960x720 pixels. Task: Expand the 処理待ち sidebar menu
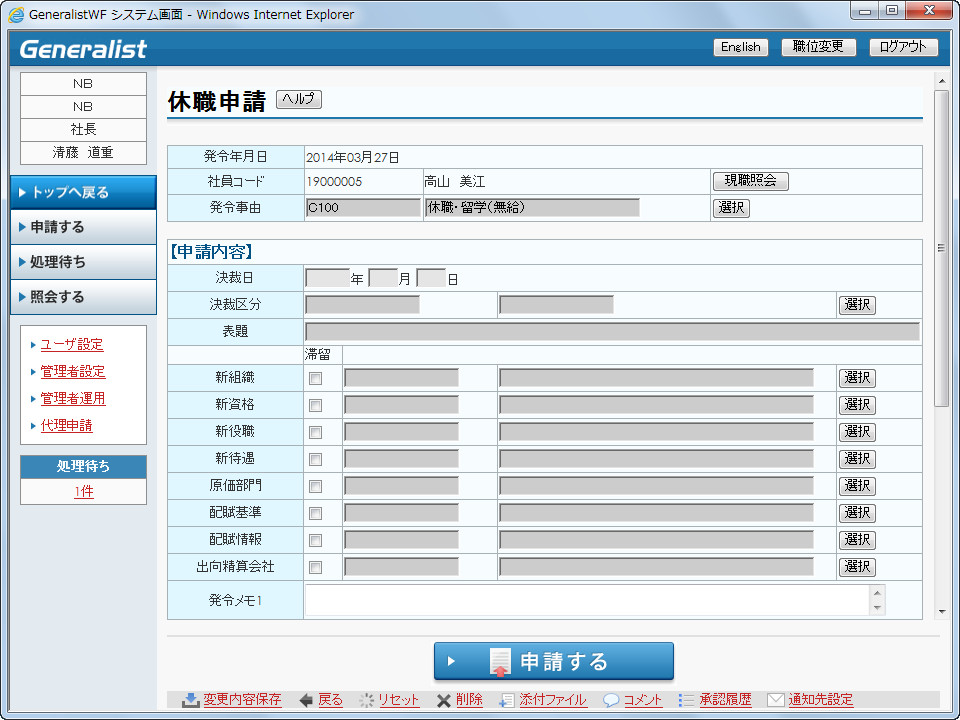[83, 262]
